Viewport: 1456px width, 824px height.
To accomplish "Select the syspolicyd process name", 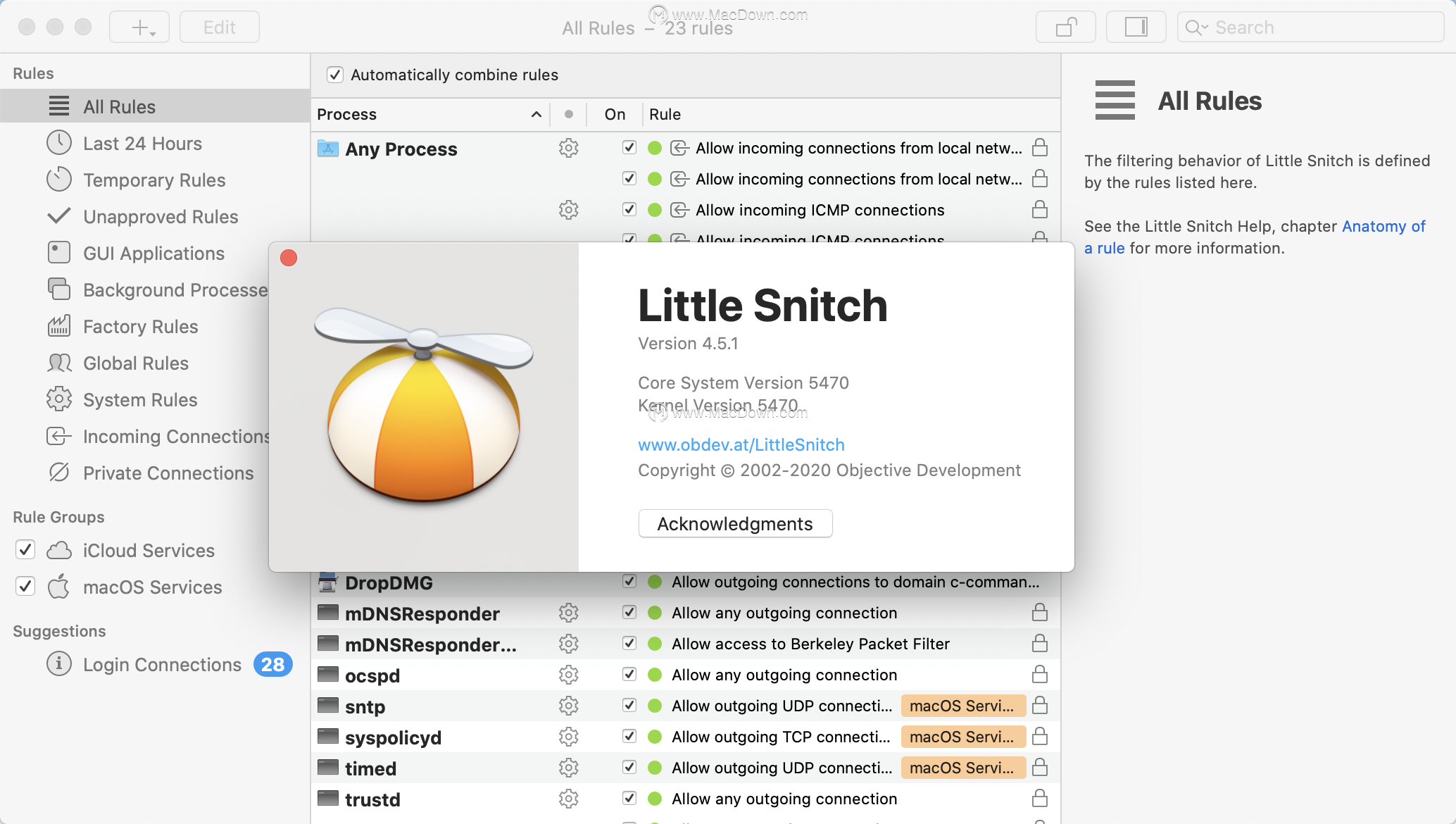I will pos(393,737).
